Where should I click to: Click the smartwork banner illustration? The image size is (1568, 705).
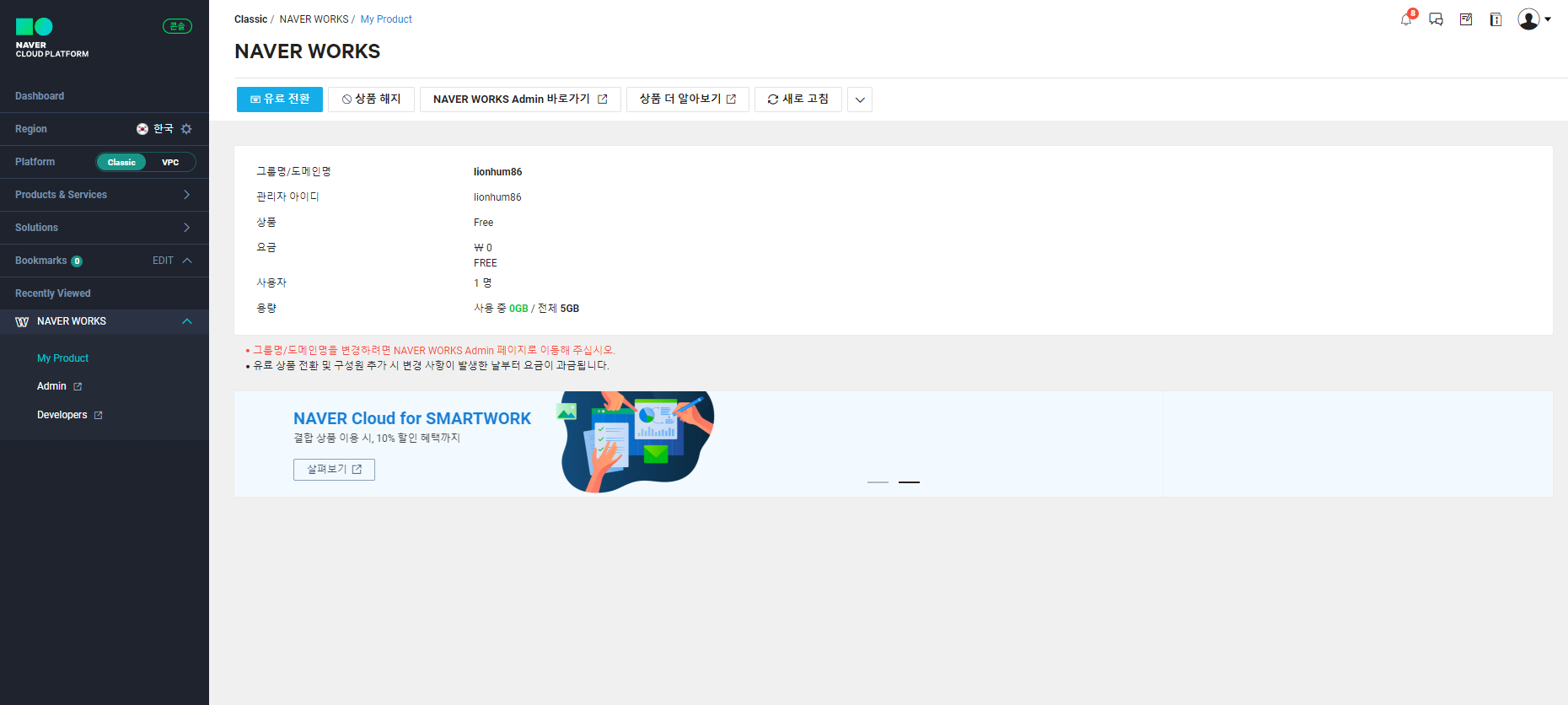636,442
